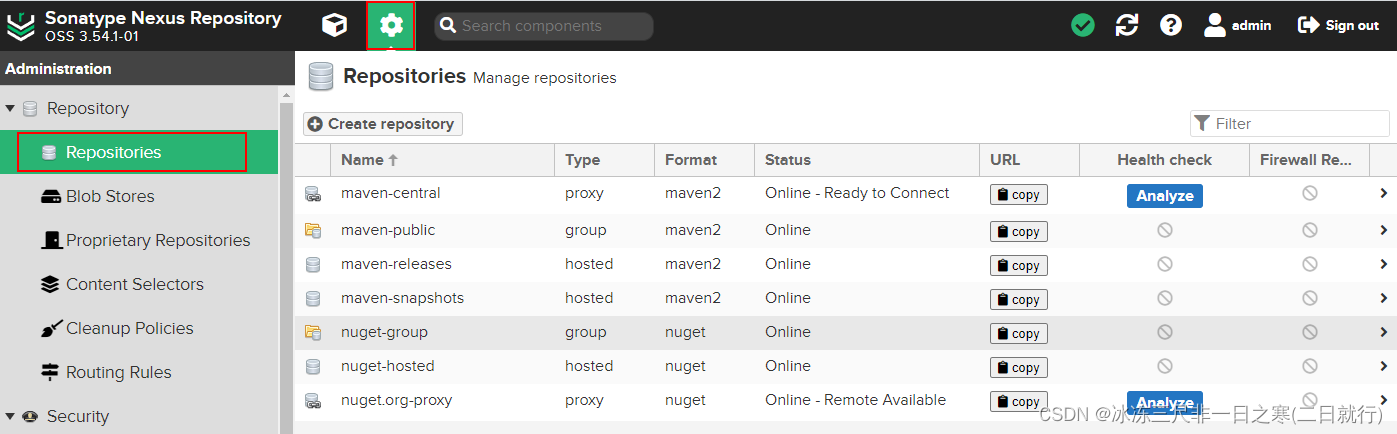Collapse the Security tree section
Screen dimensions: 1397x434
(10, 416)
